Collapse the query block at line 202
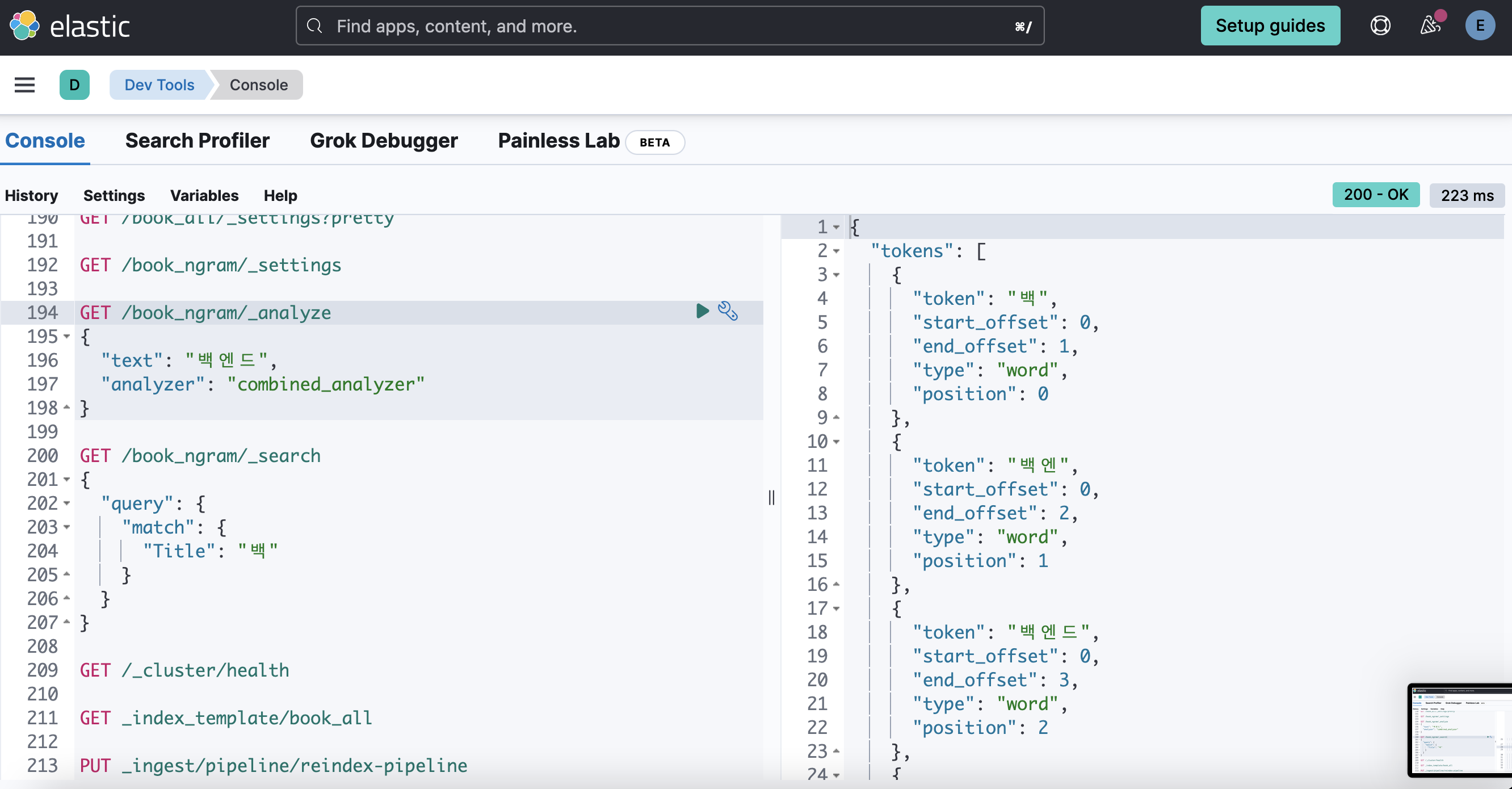The height and width of the screenshot is (789, 1512). [67, 503]
